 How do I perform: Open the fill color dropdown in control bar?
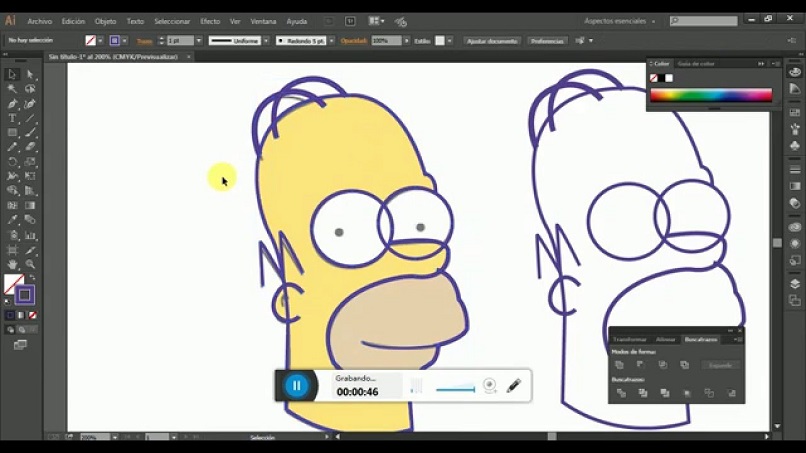click(x=100, y=41)
